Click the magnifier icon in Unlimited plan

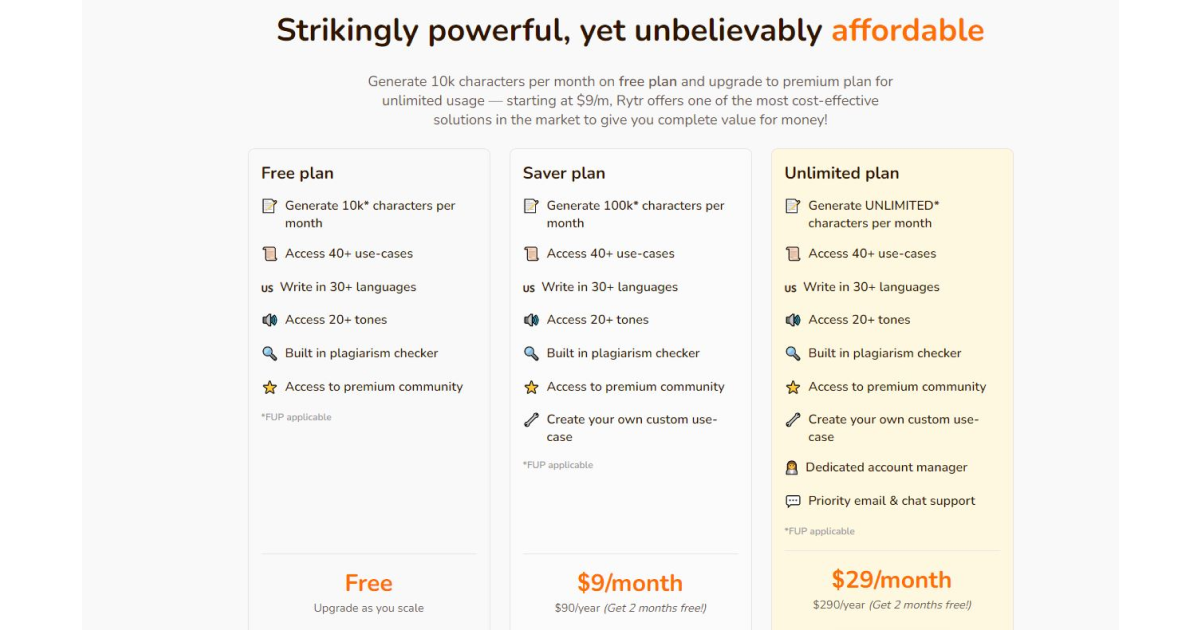793,353
